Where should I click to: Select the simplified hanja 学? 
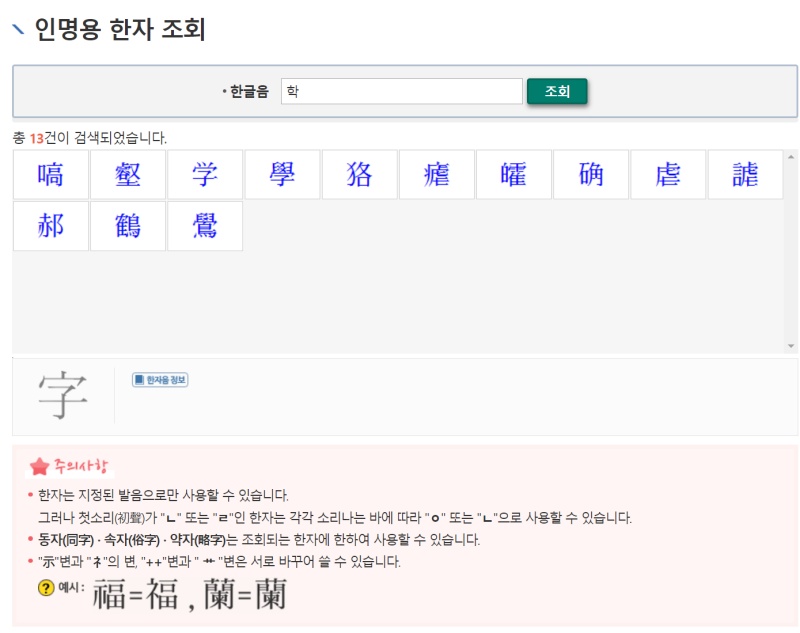click(204, 173)
